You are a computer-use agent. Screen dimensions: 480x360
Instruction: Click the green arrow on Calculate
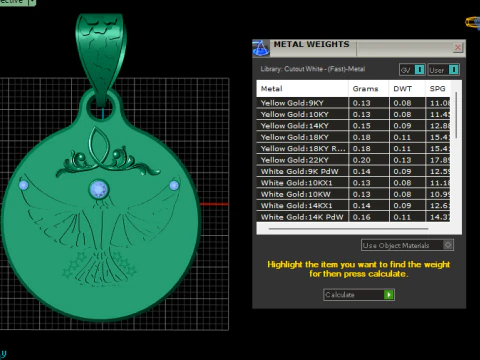click(389, 295)
